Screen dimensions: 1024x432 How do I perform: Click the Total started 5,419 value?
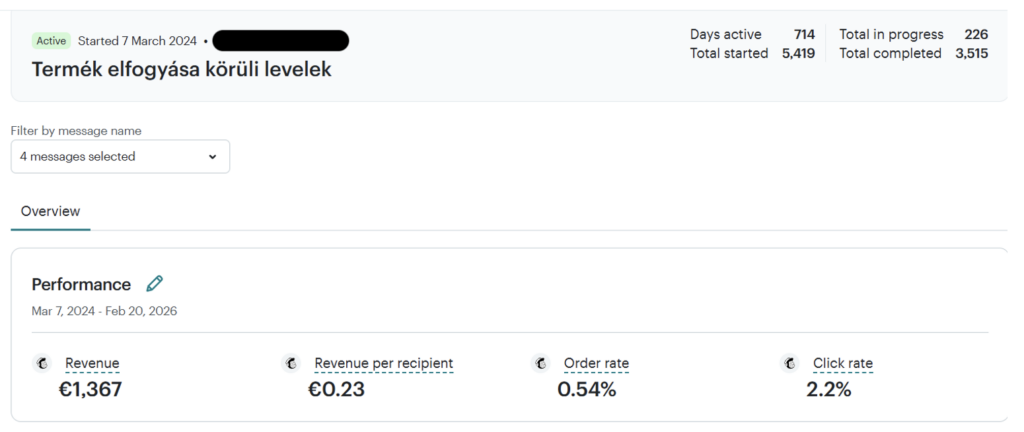798,54
